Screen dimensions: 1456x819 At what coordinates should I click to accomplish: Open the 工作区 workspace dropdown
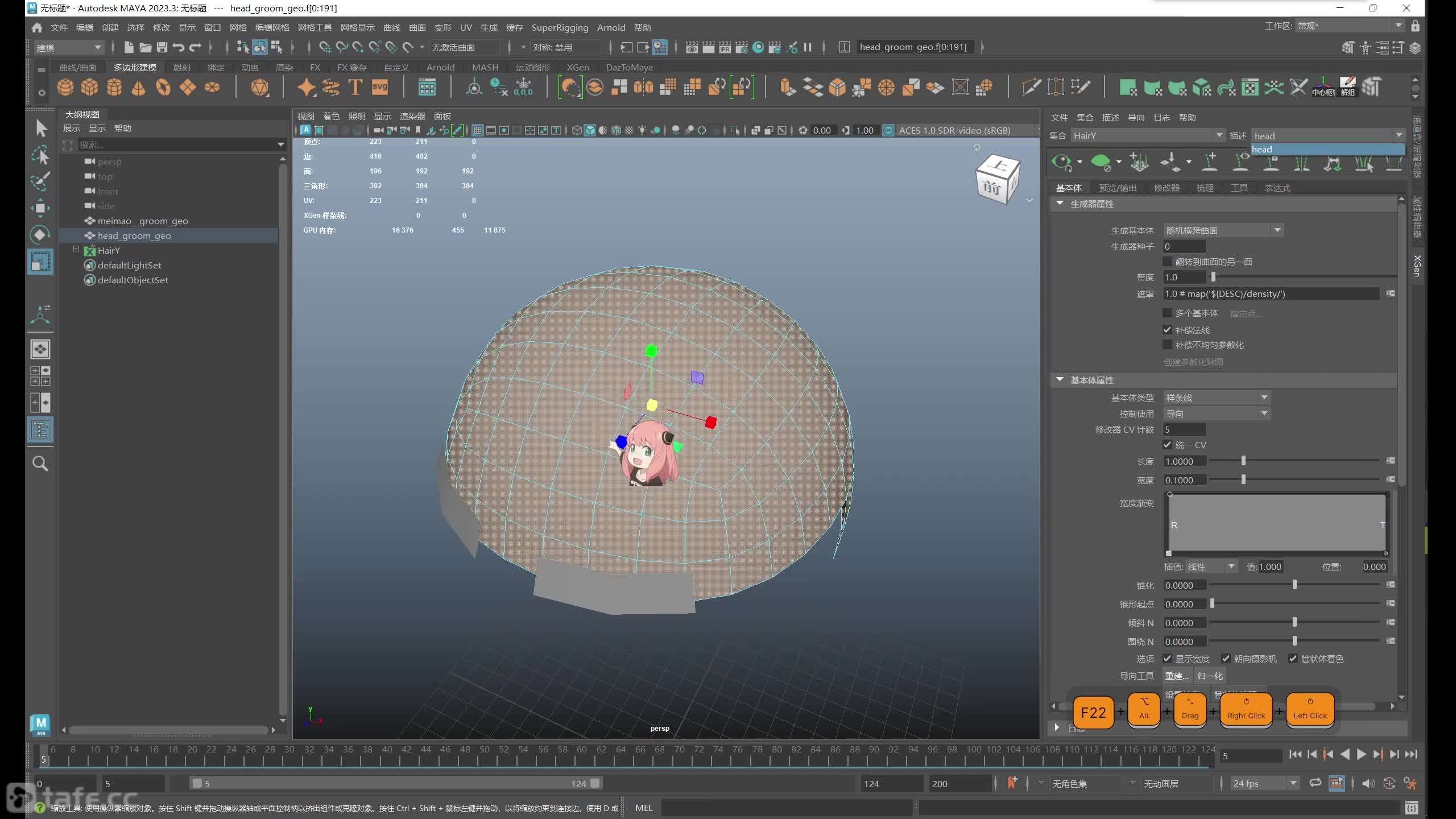1349,26
